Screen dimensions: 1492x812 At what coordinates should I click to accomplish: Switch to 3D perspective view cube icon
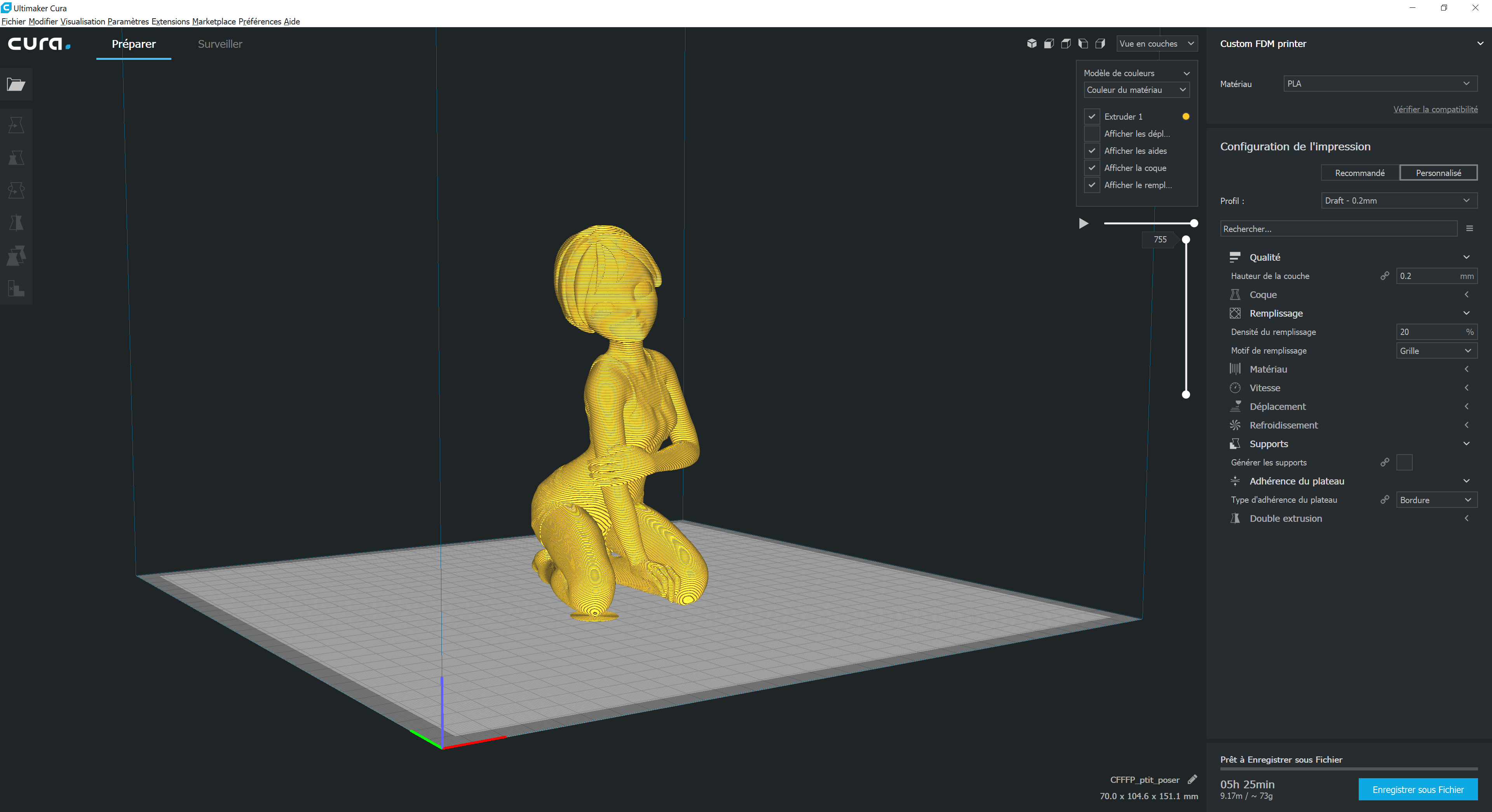[1032, 44]
